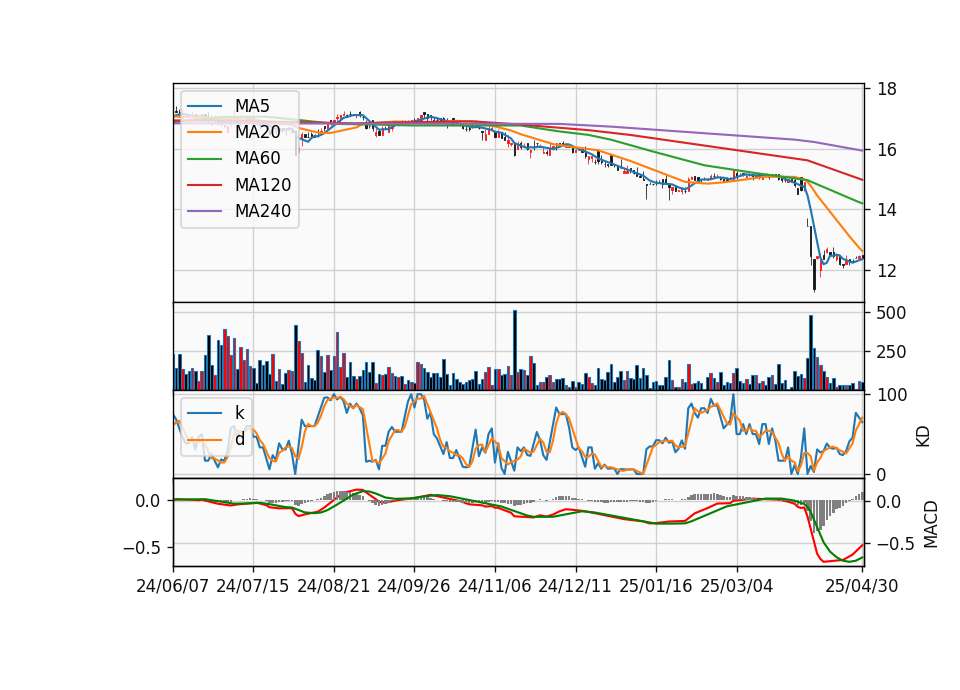Click the date label 25/04/30
Image resolution: width=960 pixels, height=690 pixels.
[x=861, y=586]
